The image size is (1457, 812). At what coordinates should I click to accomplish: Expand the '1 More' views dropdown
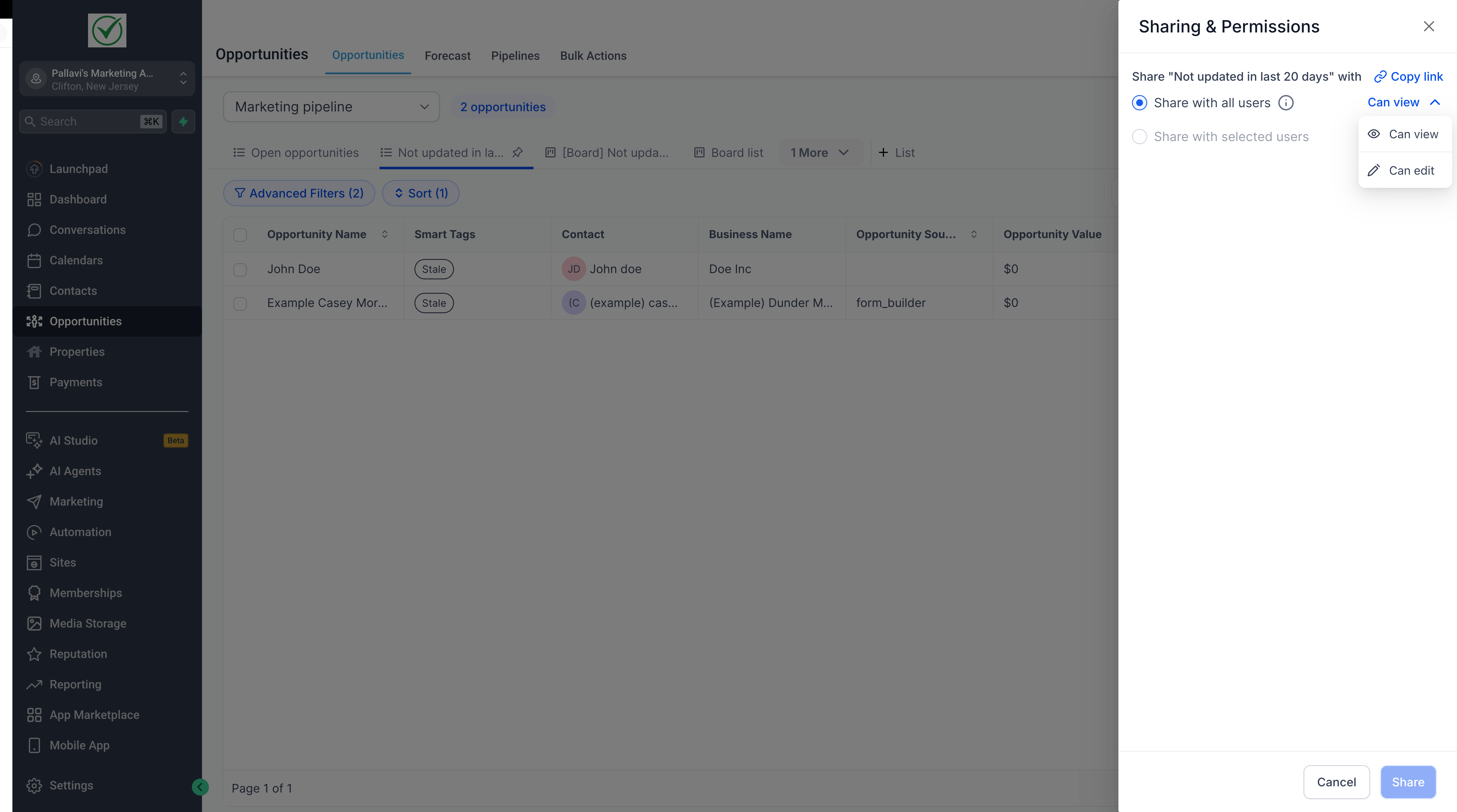[x=820, y=152]
